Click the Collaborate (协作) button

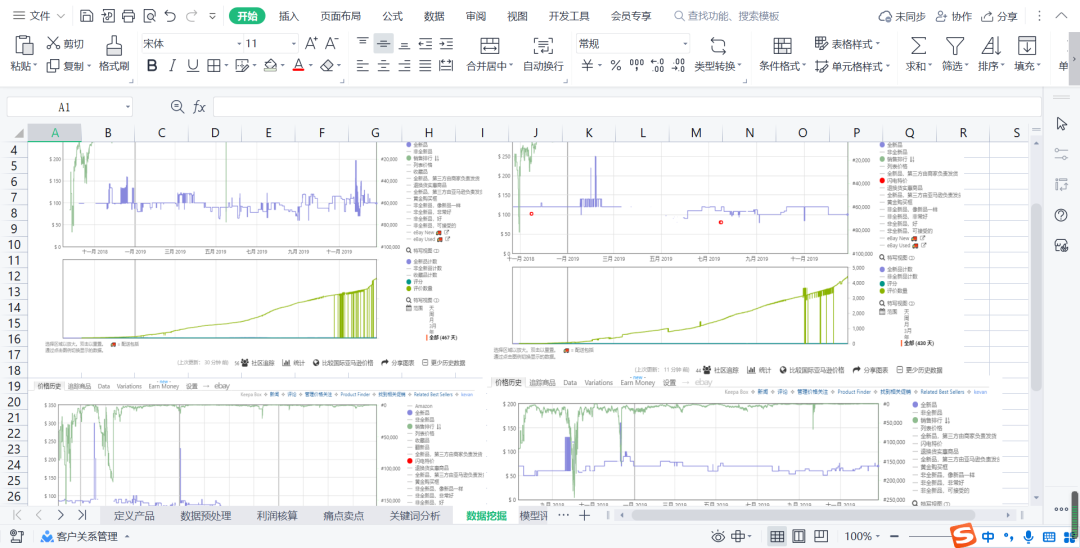point(953,16)
